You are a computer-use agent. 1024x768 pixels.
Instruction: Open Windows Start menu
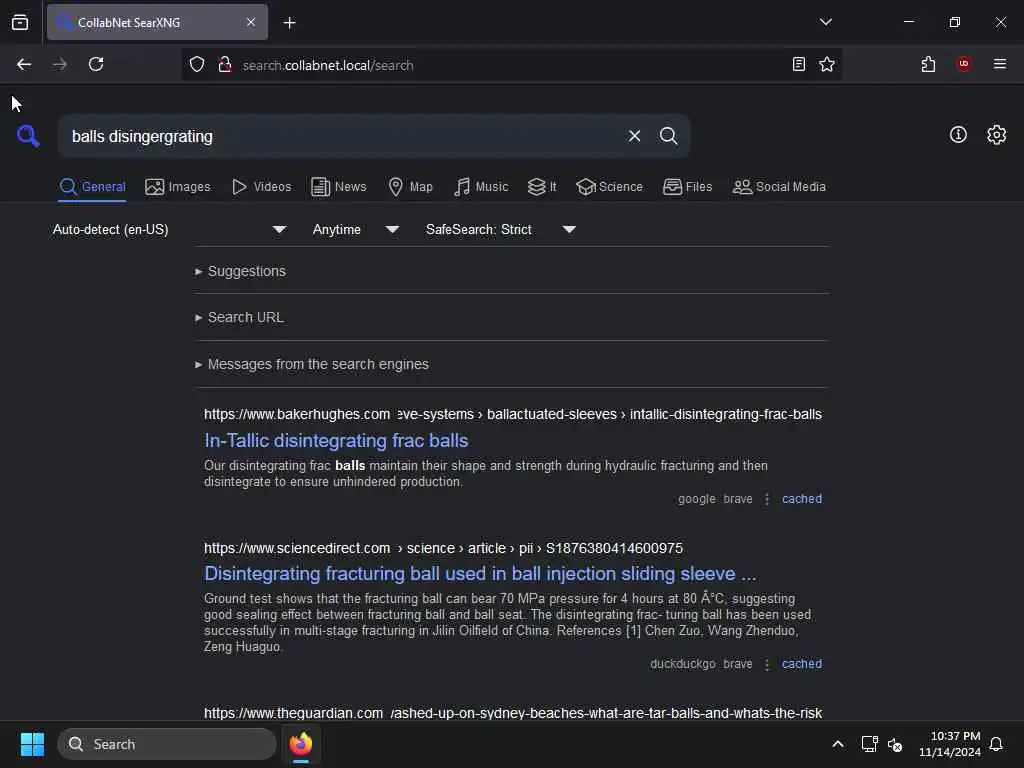[32, 744]
